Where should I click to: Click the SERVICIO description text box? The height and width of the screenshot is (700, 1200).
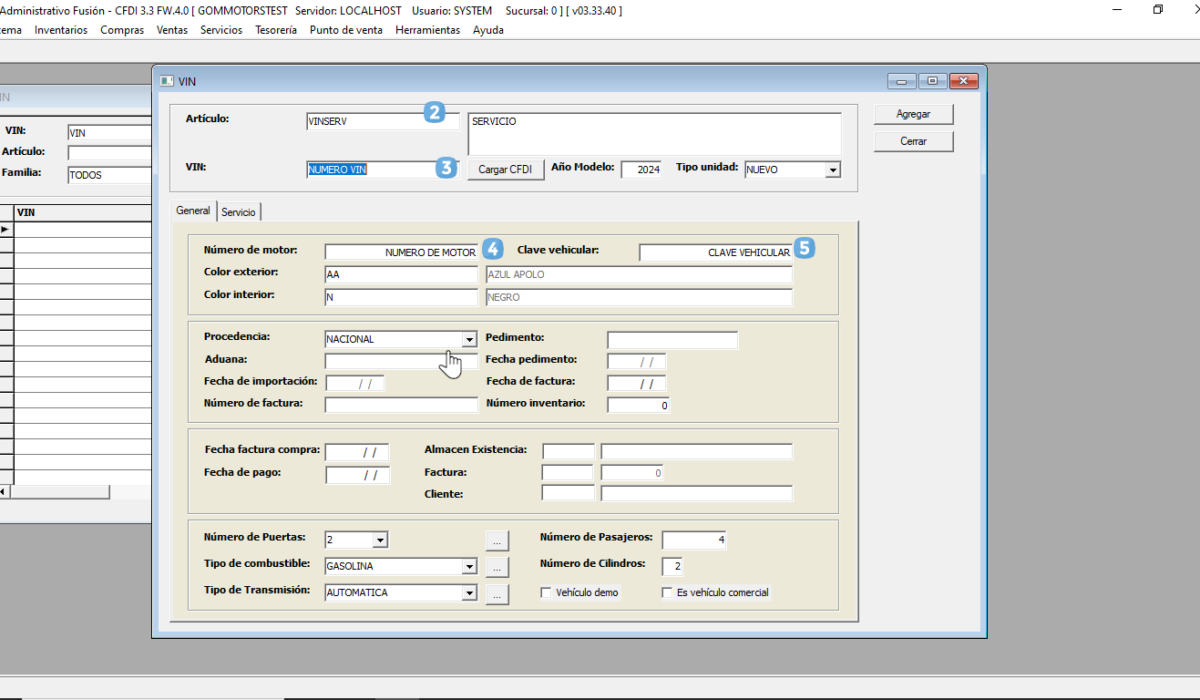click(654, 134)
